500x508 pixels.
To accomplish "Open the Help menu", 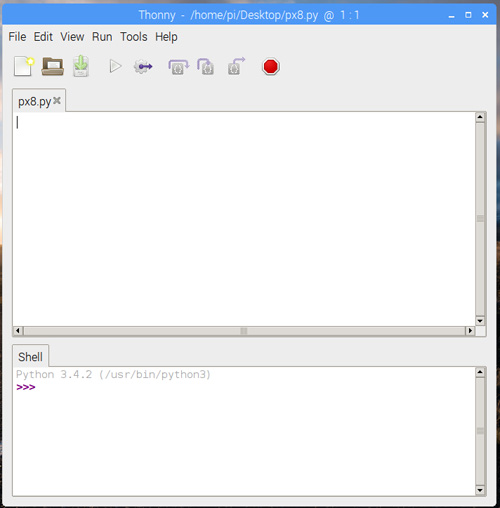I will [166, 37].
